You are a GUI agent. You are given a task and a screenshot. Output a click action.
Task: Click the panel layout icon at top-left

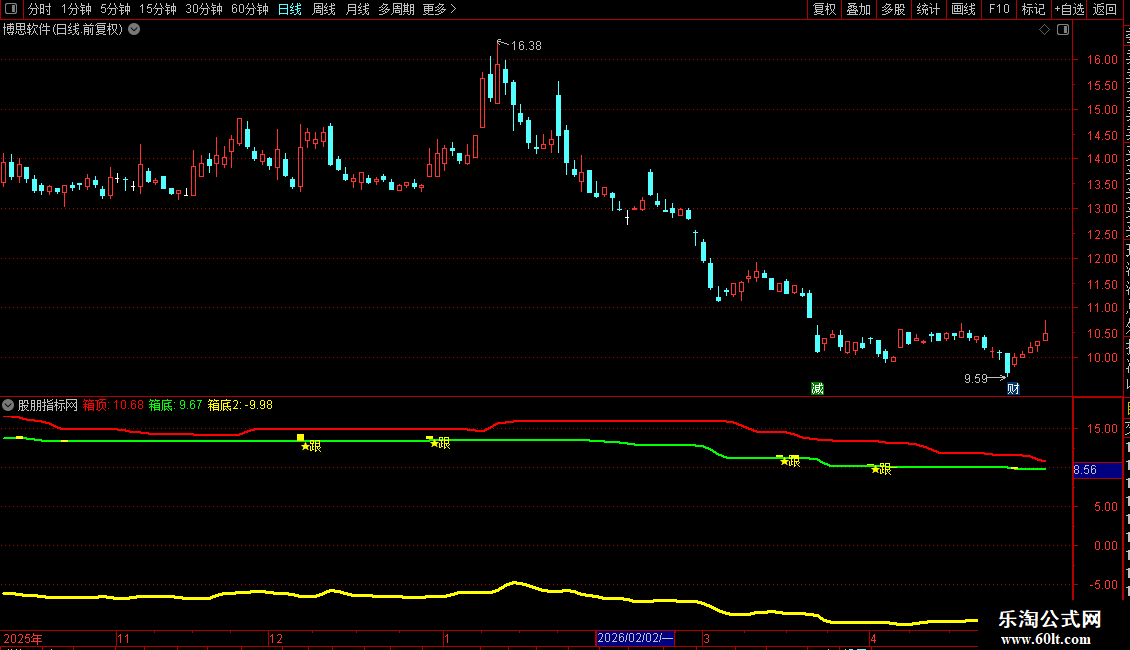[11, 9]
